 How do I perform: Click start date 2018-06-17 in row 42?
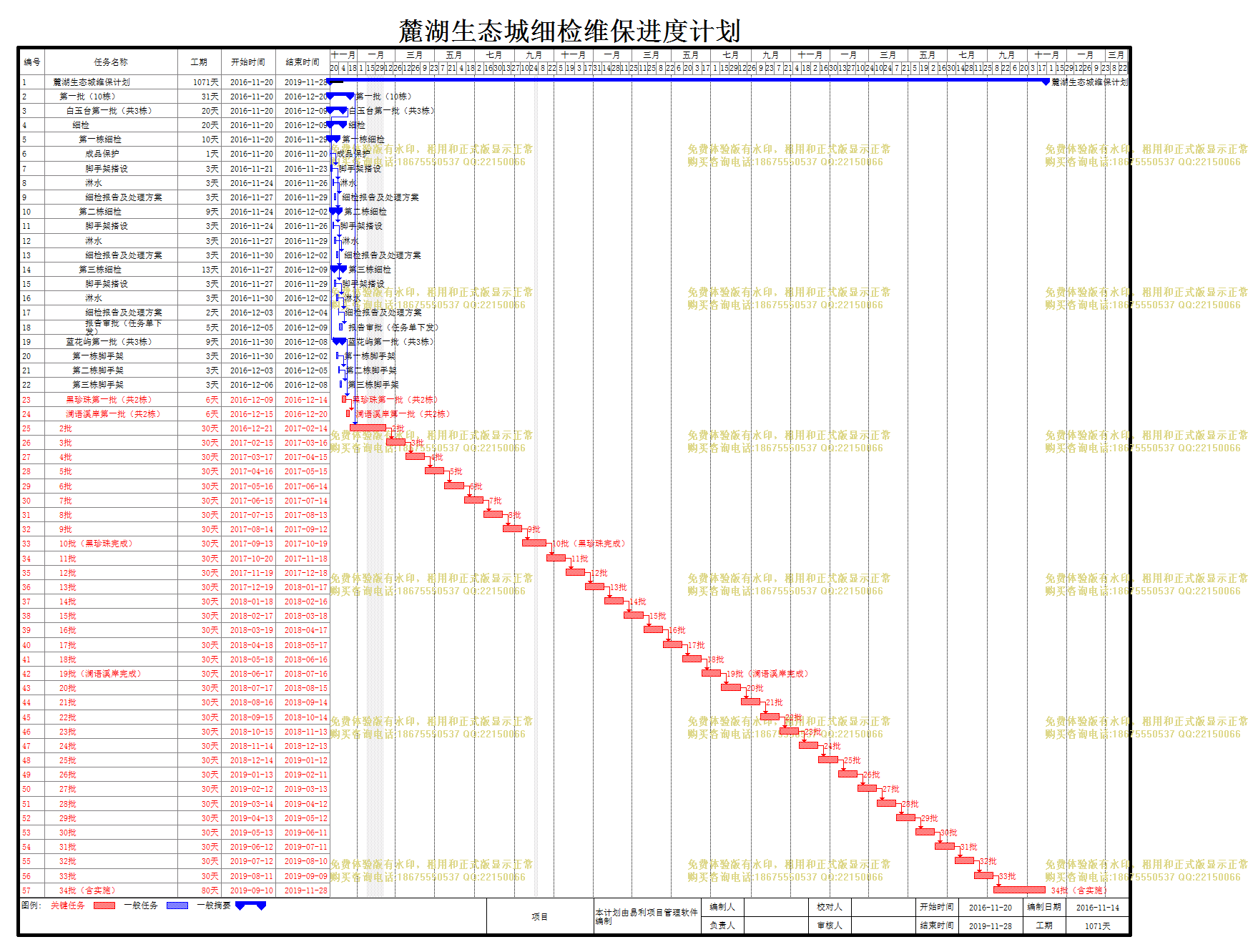[x=251, y=674]
